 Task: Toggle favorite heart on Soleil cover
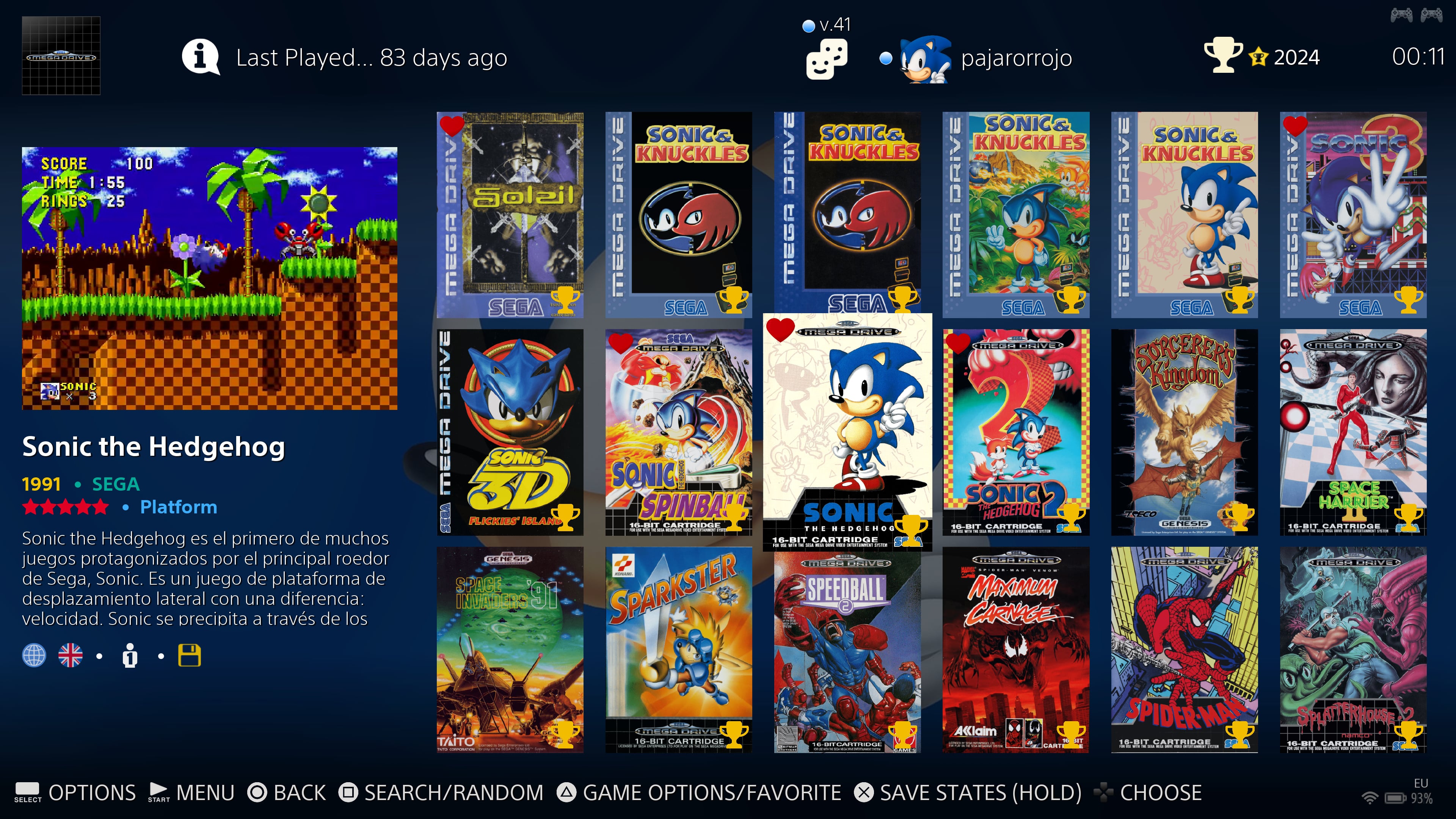point(452,126)
